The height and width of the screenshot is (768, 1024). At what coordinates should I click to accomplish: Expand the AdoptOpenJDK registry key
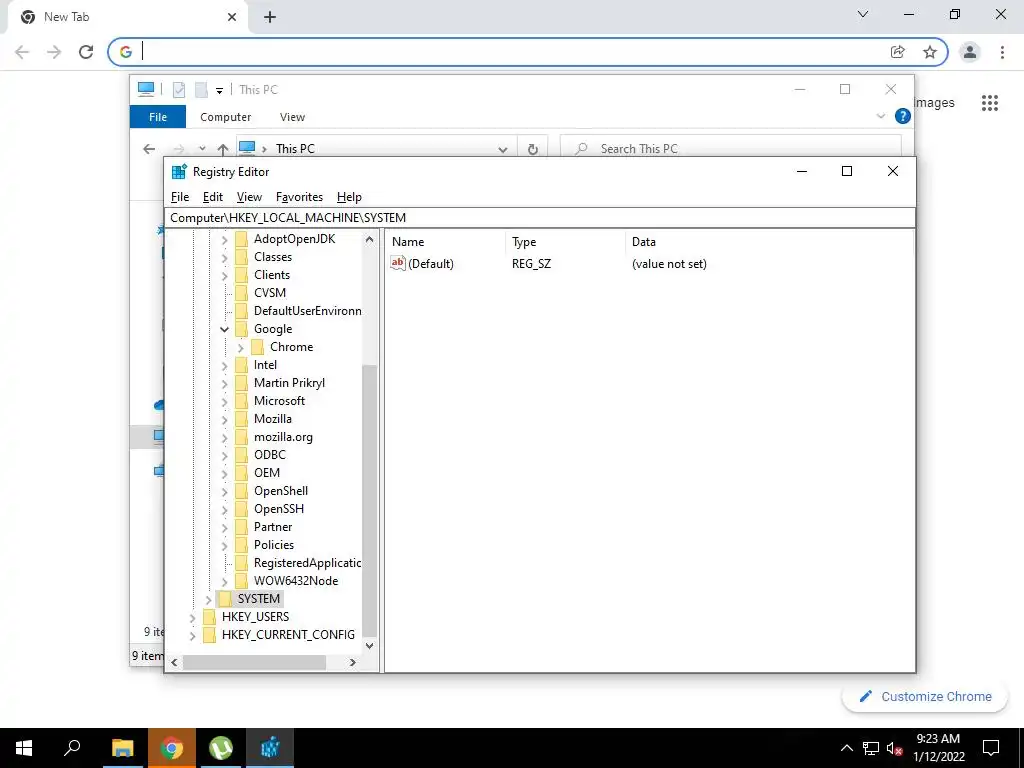coord(224,240)
